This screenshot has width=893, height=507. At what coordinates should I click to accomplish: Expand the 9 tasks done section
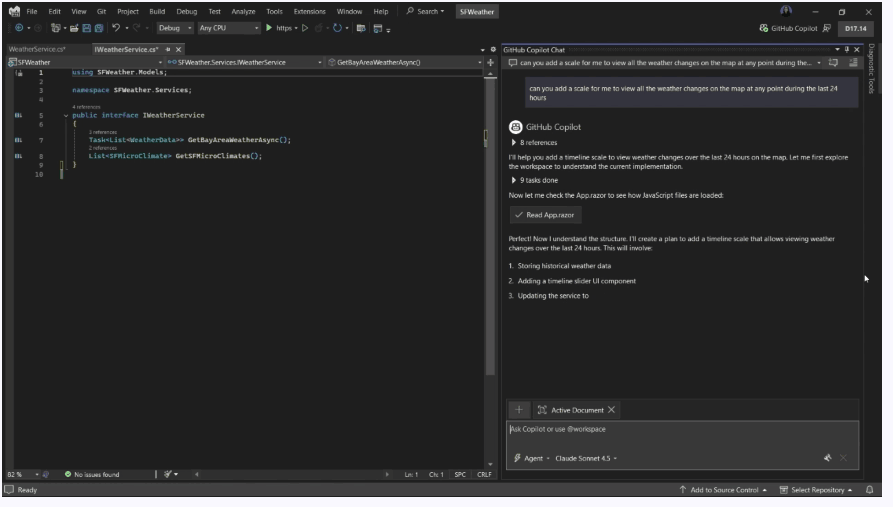514,180
